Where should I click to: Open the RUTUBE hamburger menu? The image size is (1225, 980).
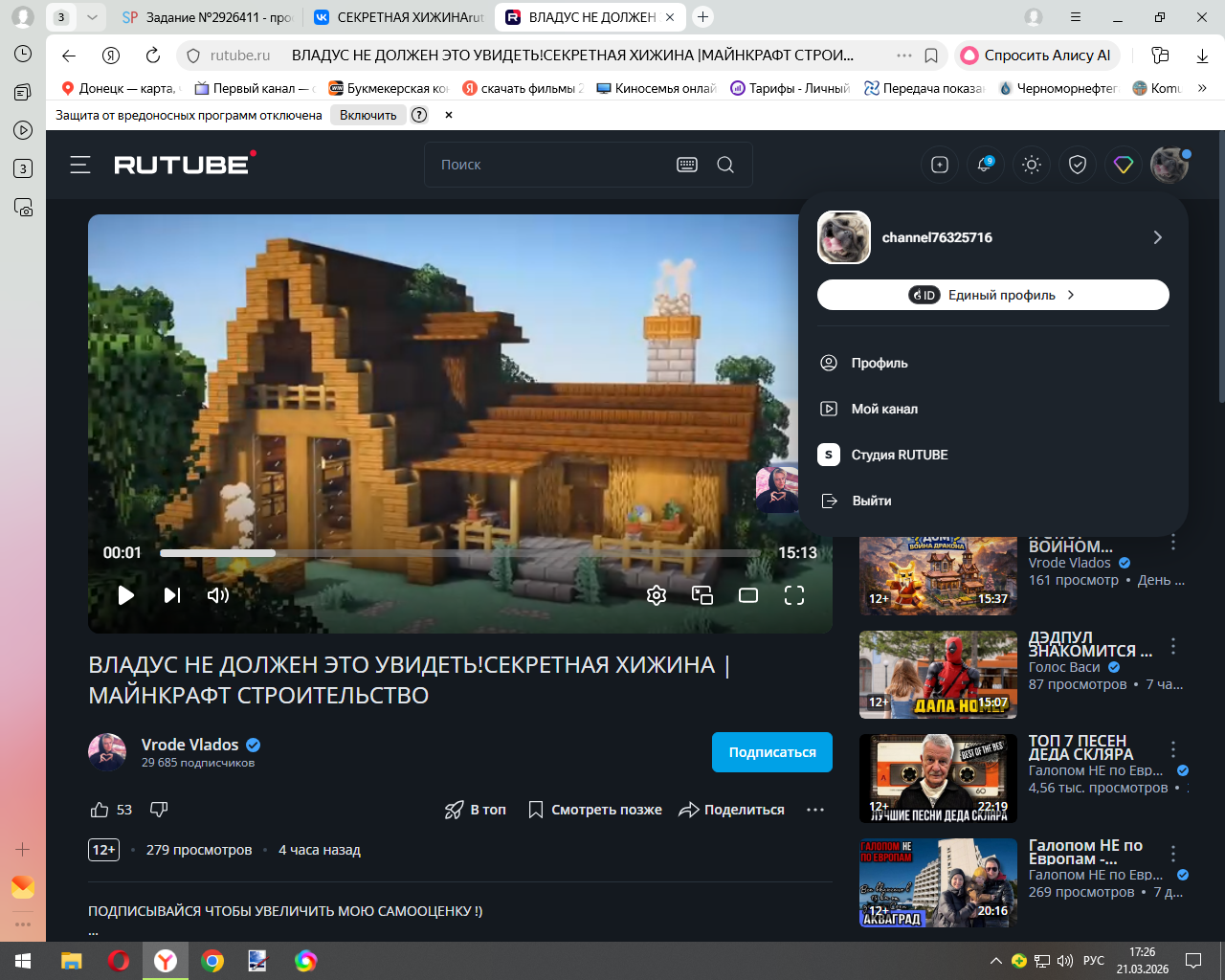(x=80, y=165)
